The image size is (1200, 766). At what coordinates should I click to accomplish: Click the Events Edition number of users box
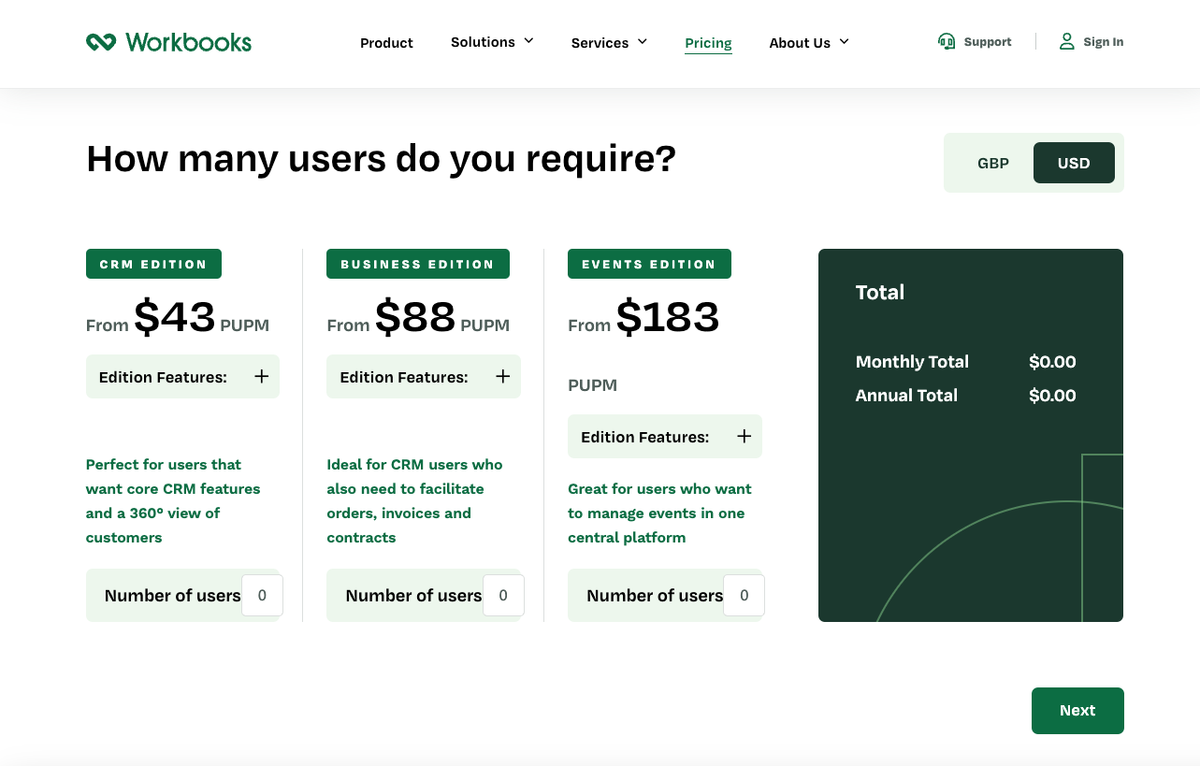coord(745,595)
